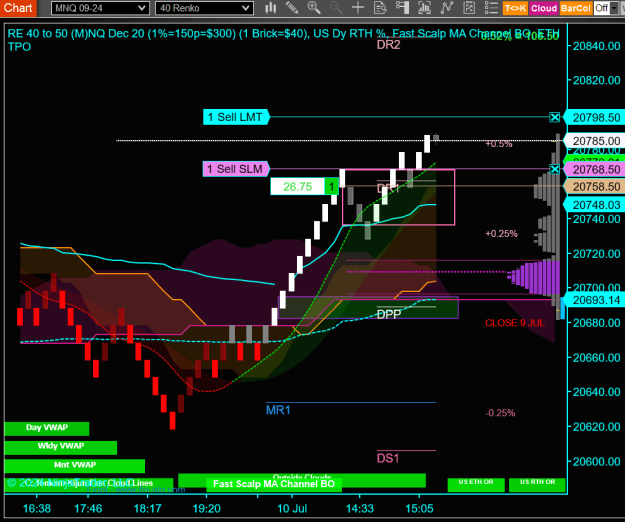This screenshot has width=625, height=522.
Task: Click the MR1 level label
Action: pos(278,410)
